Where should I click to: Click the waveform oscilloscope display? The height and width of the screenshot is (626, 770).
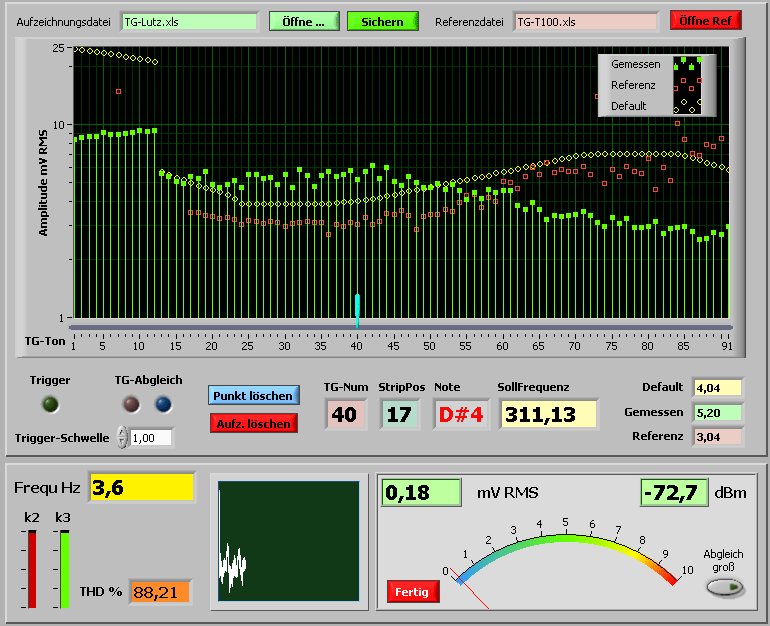[x=289, y=541]
